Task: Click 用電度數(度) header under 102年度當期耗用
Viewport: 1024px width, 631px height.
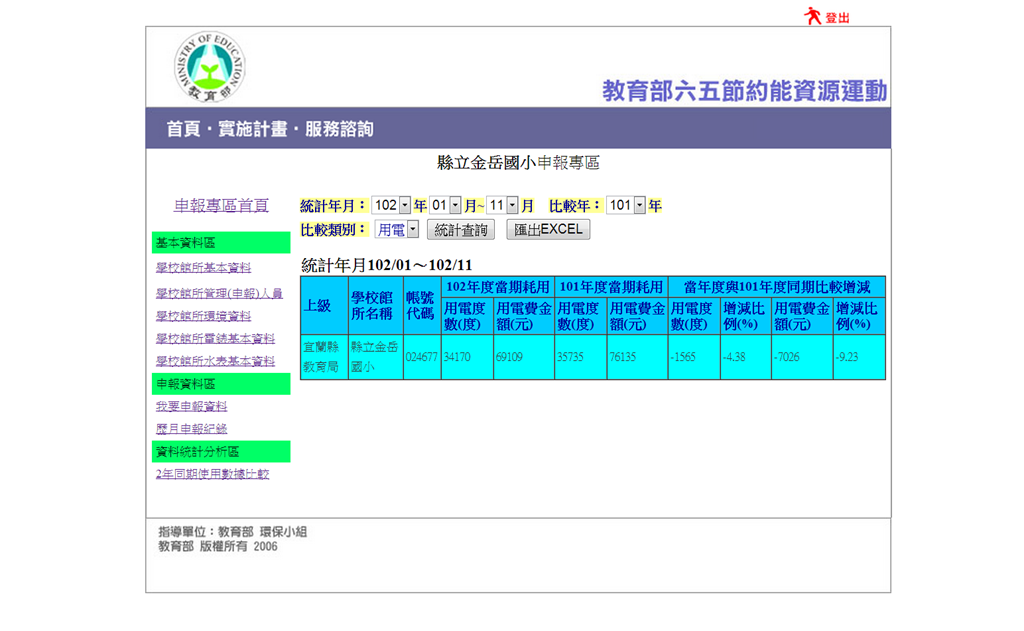Action: click(x=467, y=316)
